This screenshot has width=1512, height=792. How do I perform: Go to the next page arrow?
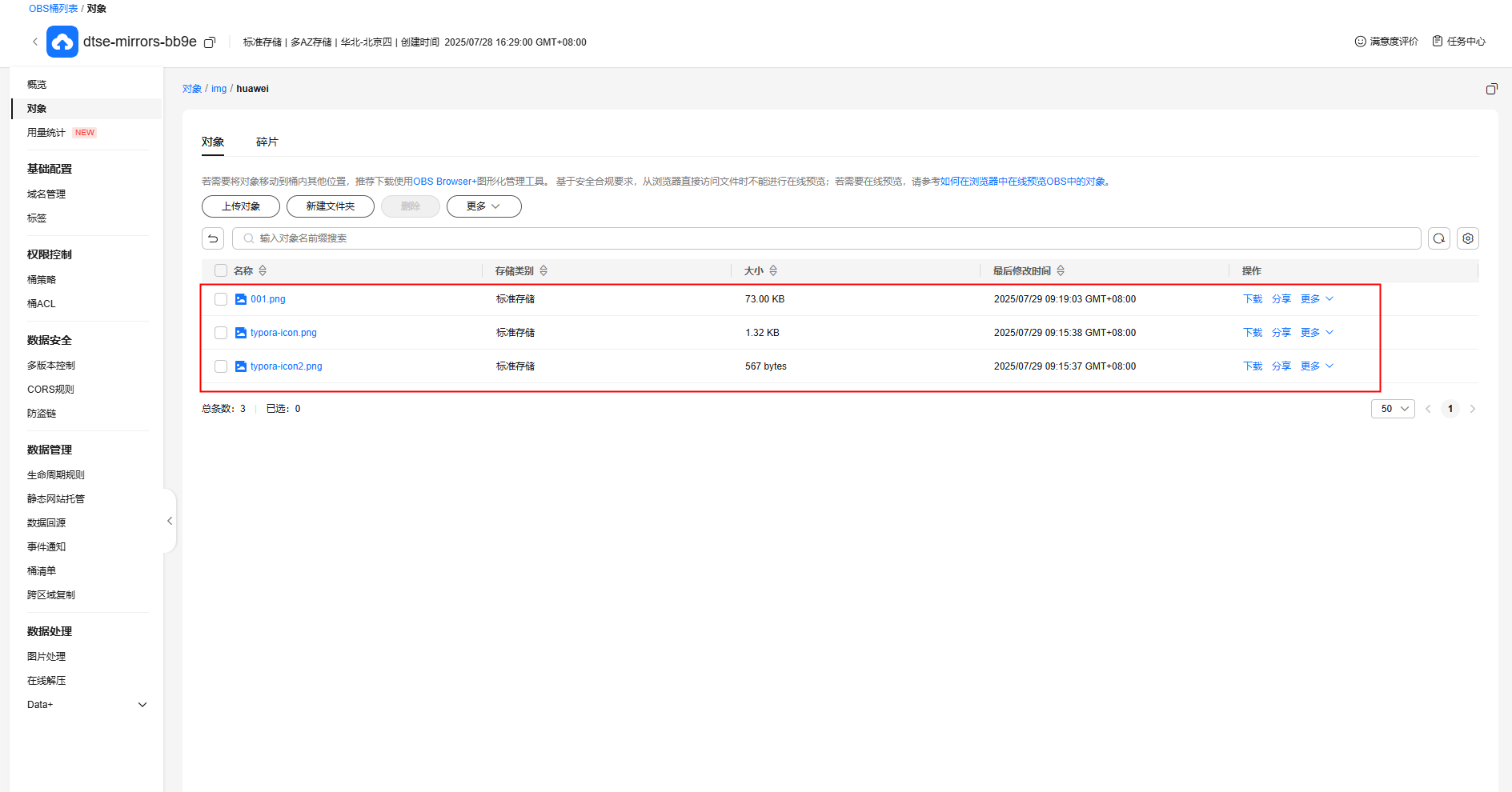coord(1472,409)
